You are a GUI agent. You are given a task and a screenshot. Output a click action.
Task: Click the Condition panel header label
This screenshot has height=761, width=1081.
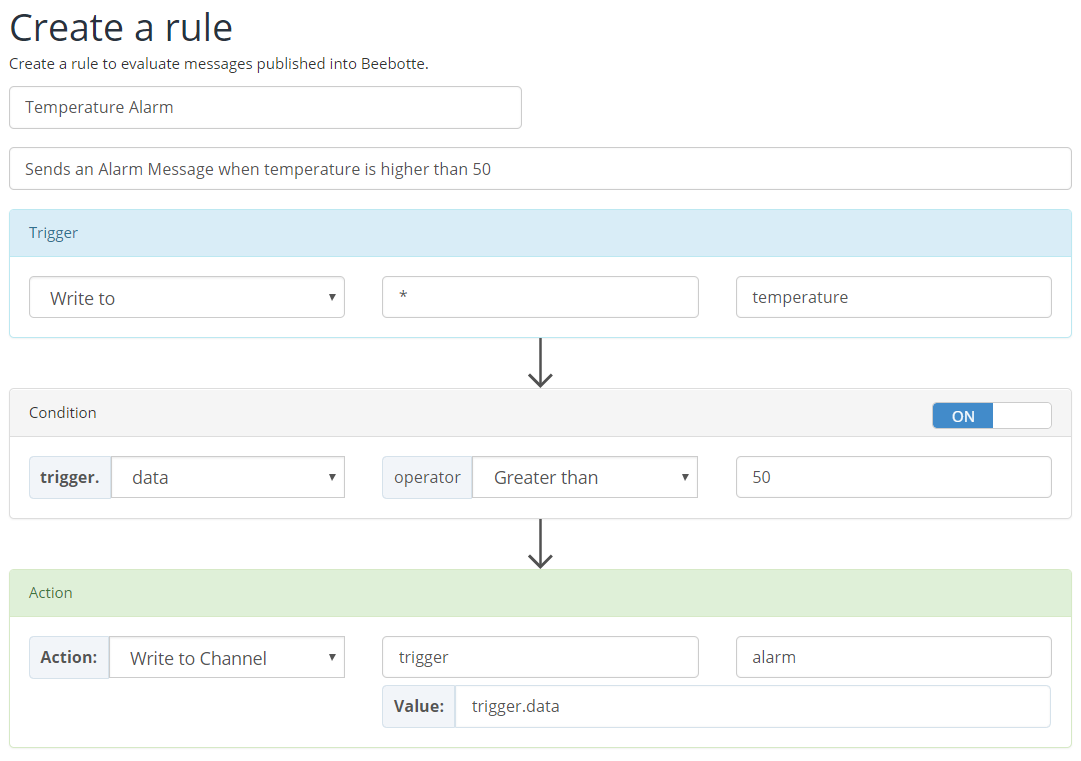(x=63, y=413)
